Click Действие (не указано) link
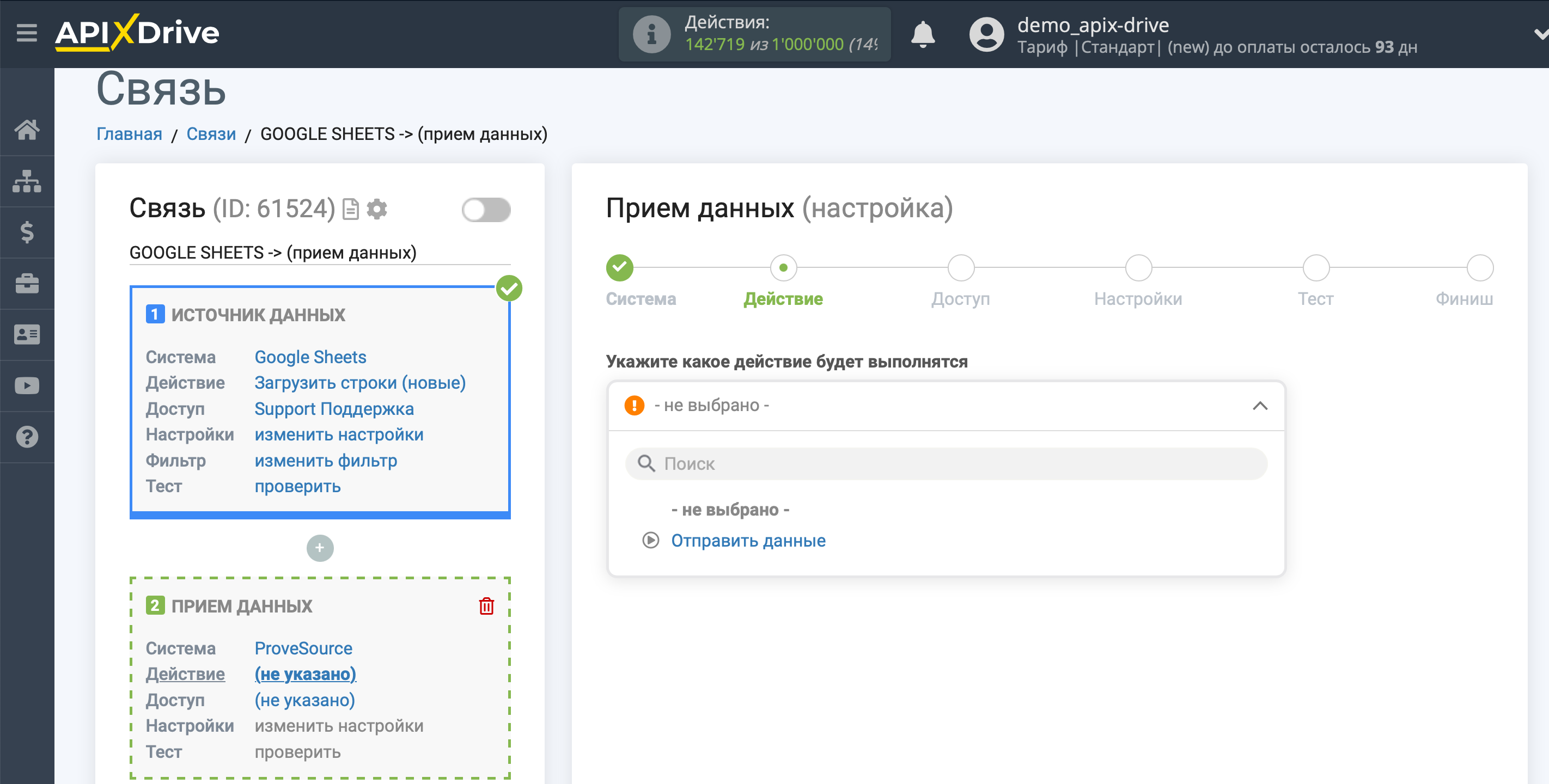Image resolution: width=1549 pixels, height=784 pixels. coord(306,674)
